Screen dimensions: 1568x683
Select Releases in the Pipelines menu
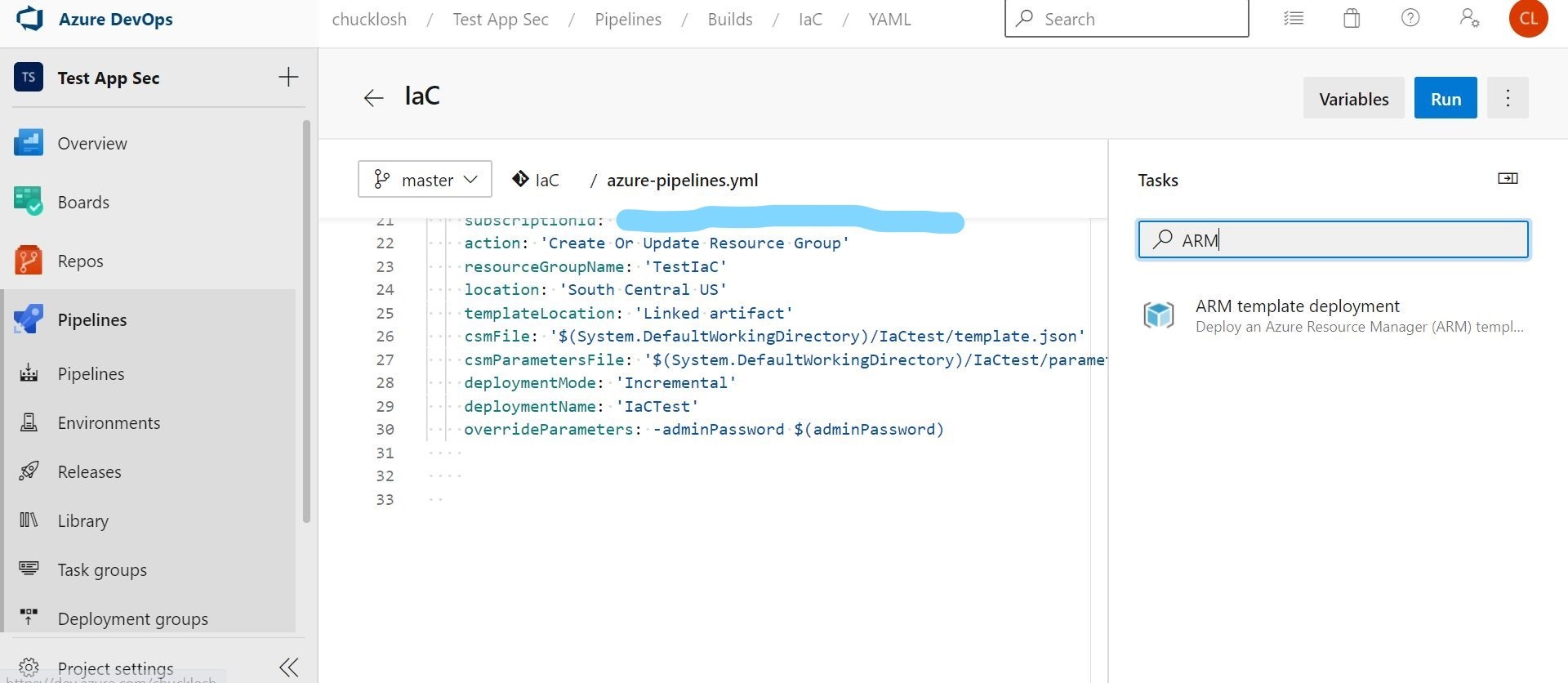[x=89, y=472]
